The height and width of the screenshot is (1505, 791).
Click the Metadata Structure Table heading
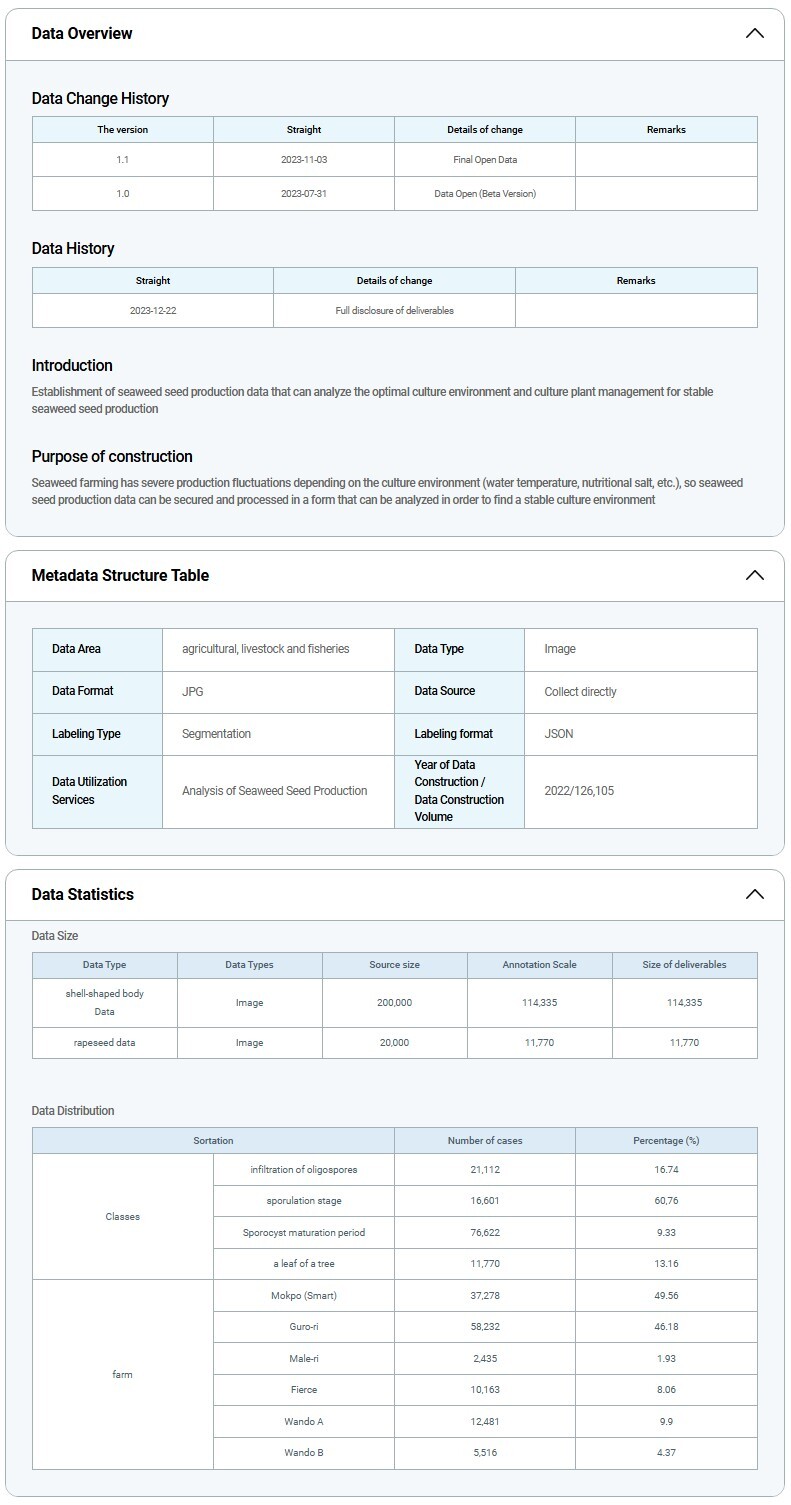click(120, 575)
